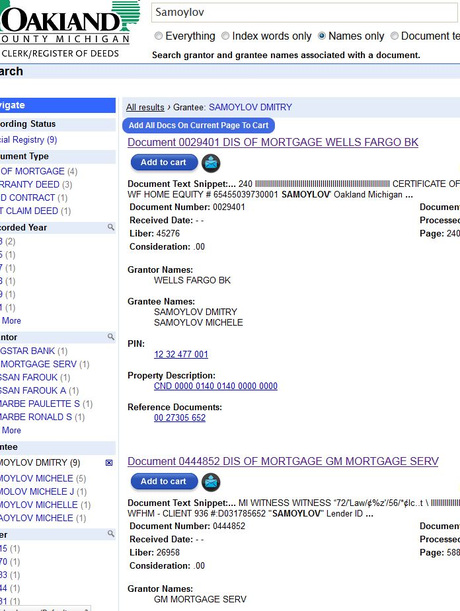This screenshot has width=460, height=611.
Task: Select the Document Type section header
Action: pyautogui.click(x=58, y=156)
